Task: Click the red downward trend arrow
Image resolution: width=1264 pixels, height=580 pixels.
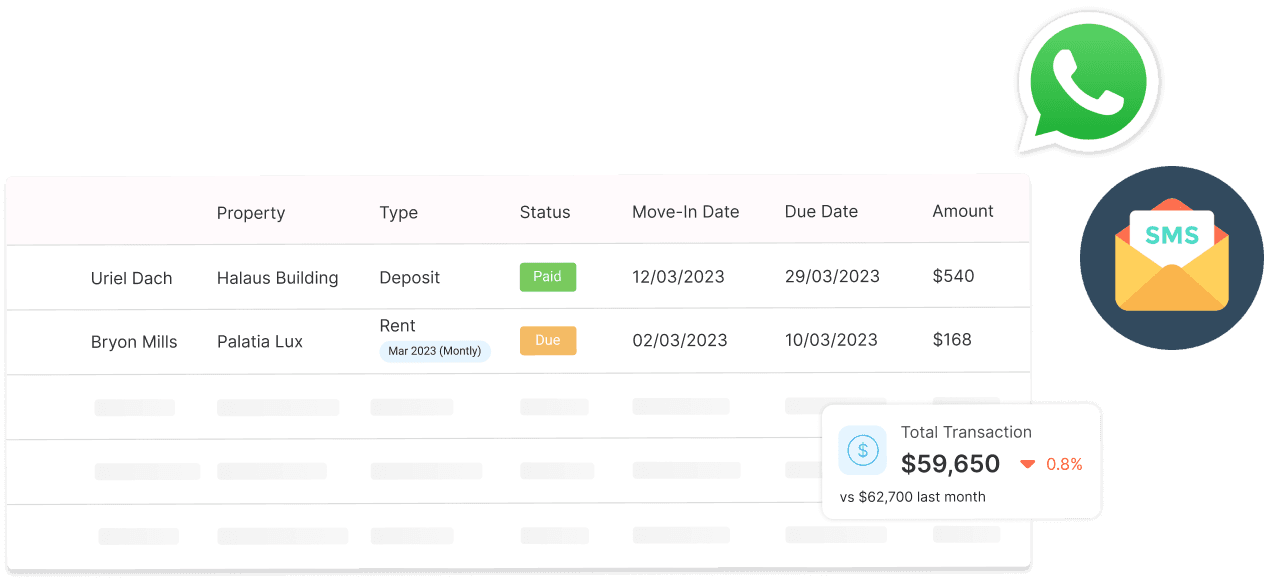Action: 1027,464
